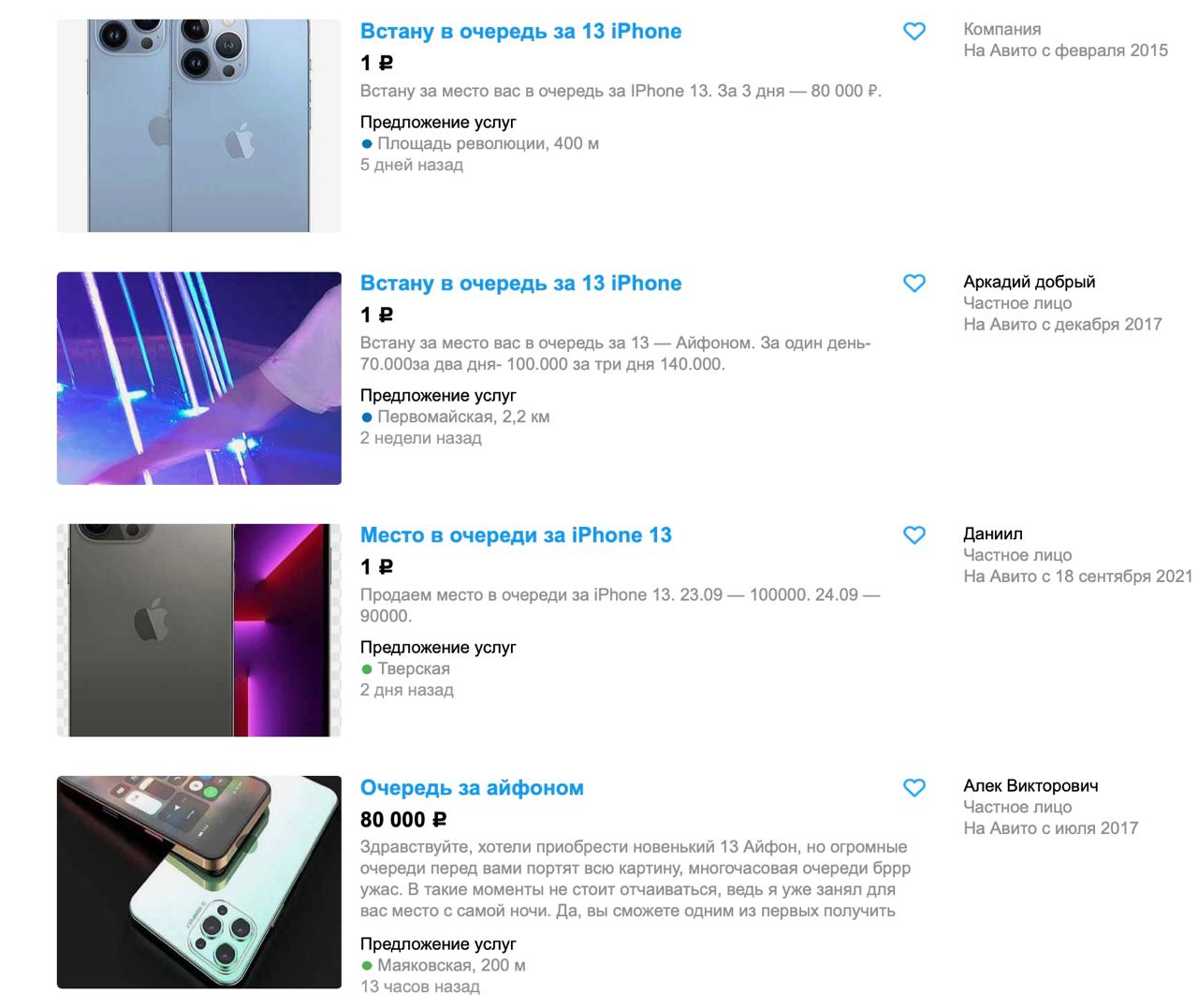View seller profile Даниил
The width and height of the screenshot is (1198, 1008).
point(993,533)
